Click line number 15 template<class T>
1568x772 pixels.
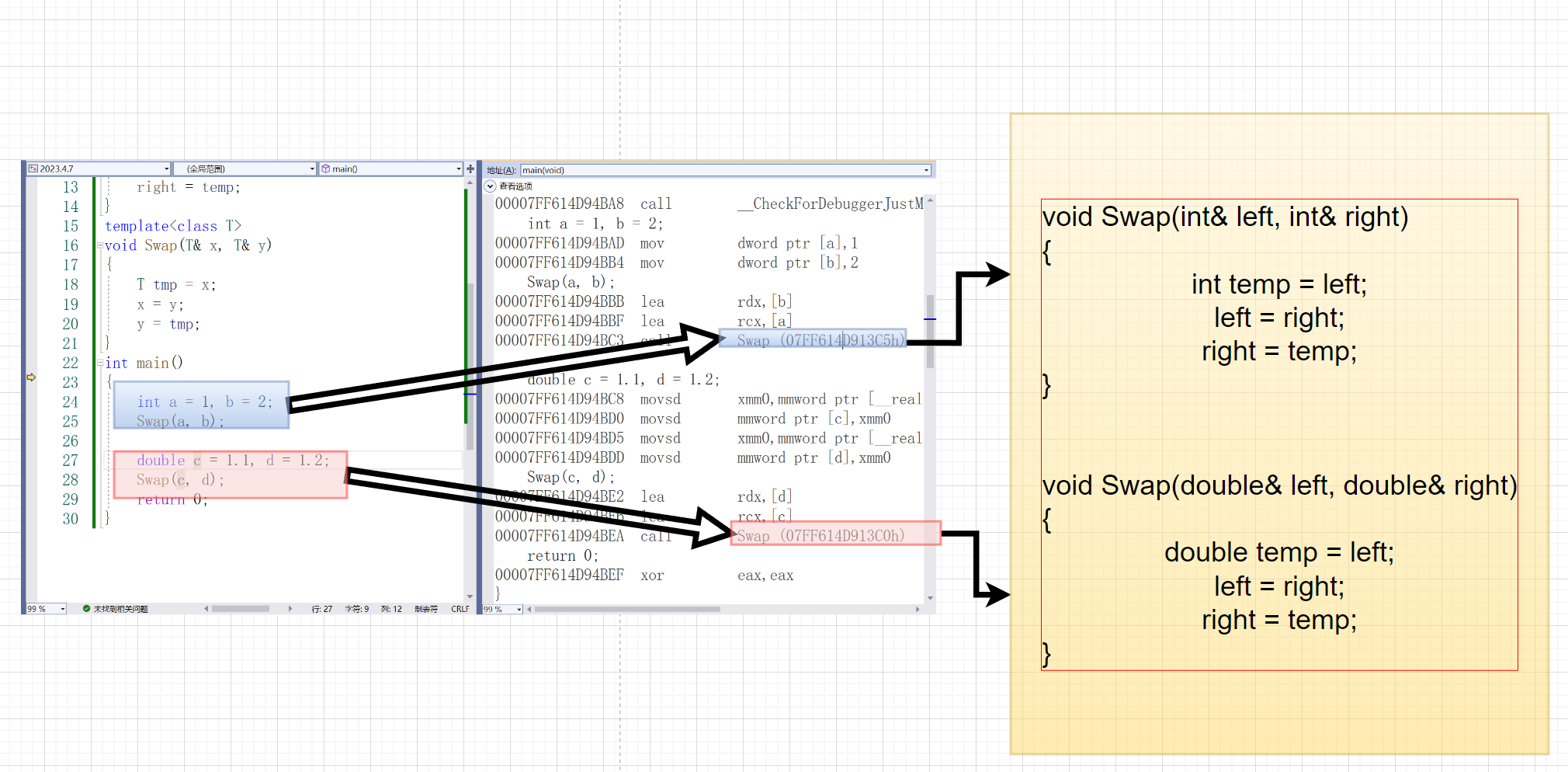pyautogui.click(x=71, y=226)
